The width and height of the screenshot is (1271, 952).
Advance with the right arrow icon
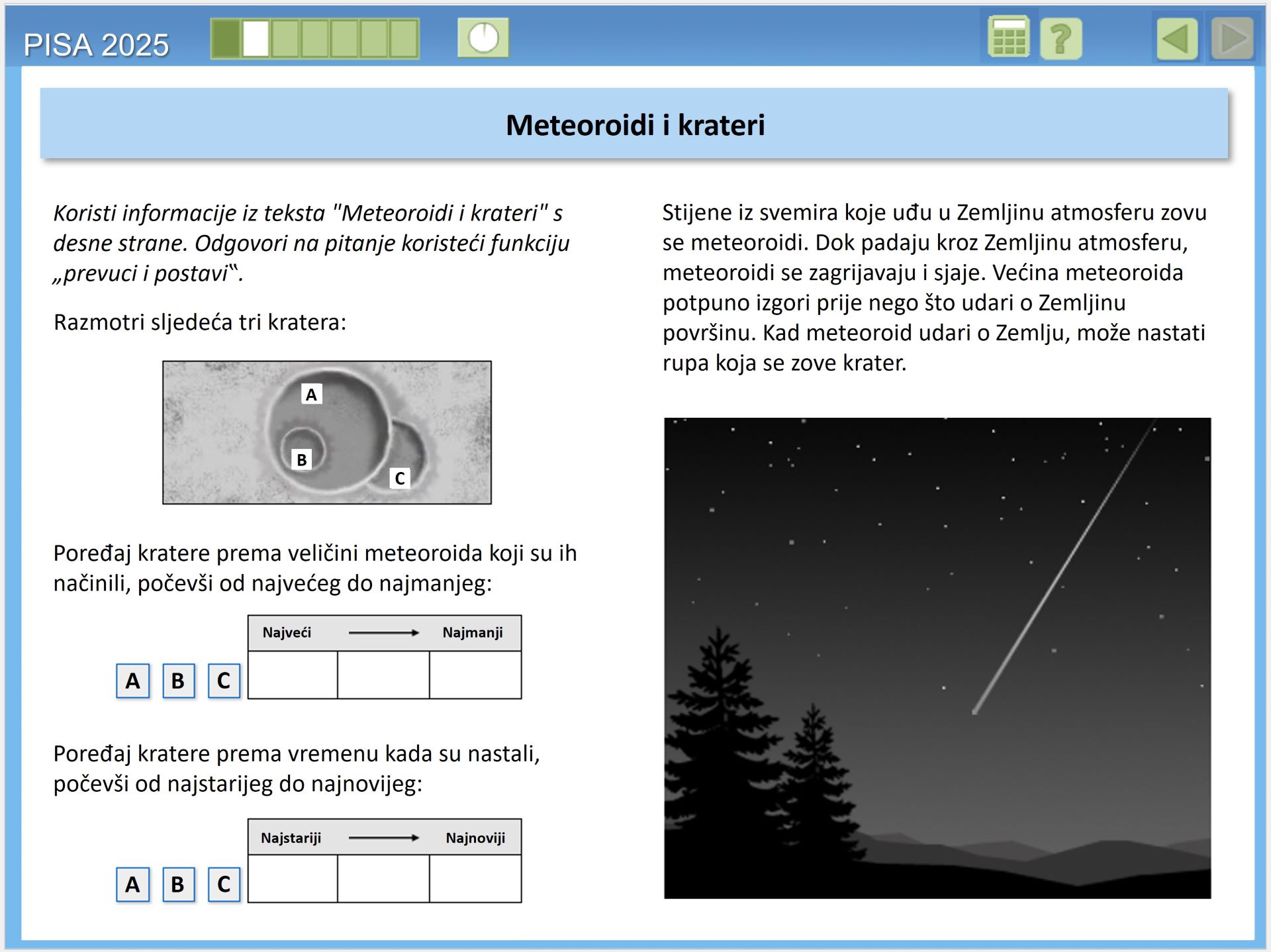pyautogui.click(x=1232, y=38)
